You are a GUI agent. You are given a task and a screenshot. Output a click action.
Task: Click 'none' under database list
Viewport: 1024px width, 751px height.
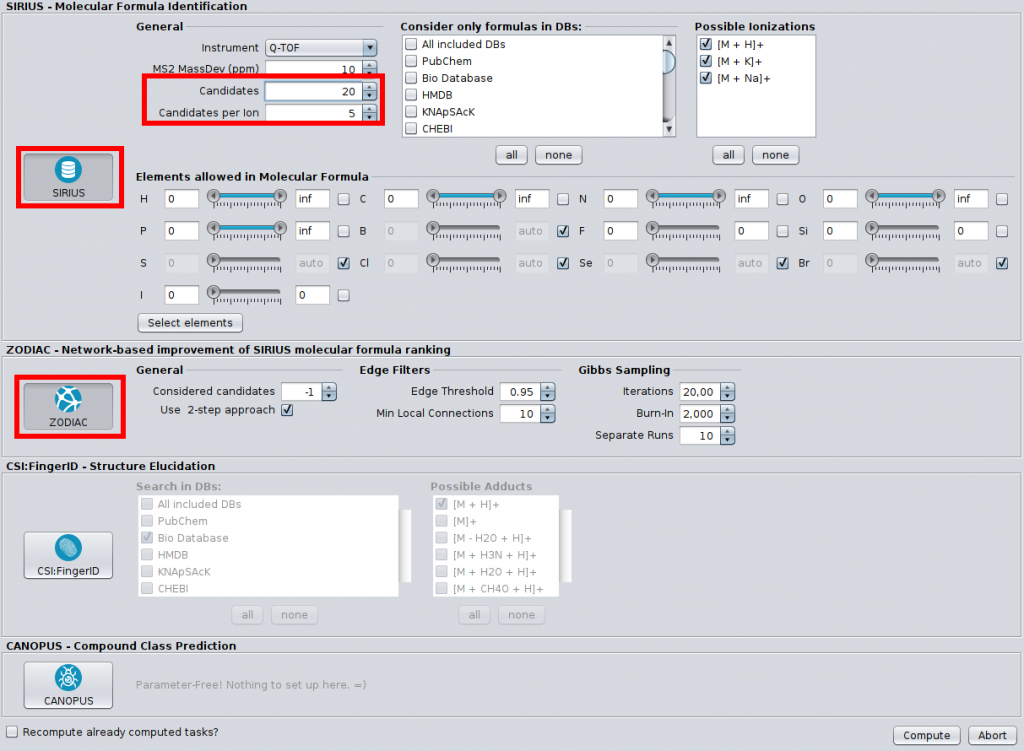(x=558, y=155)
